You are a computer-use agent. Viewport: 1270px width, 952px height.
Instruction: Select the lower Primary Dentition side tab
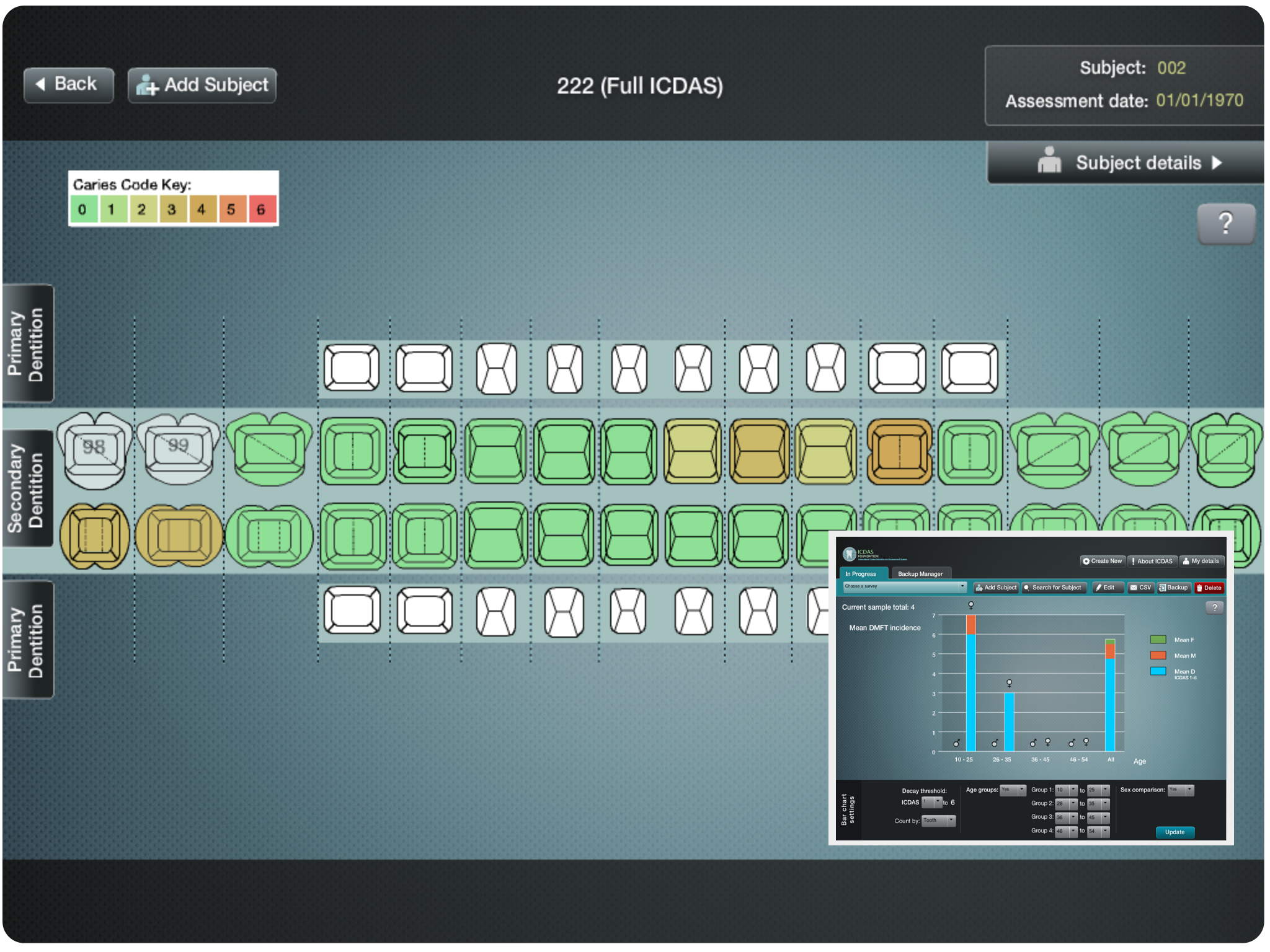tap(27, 640)
